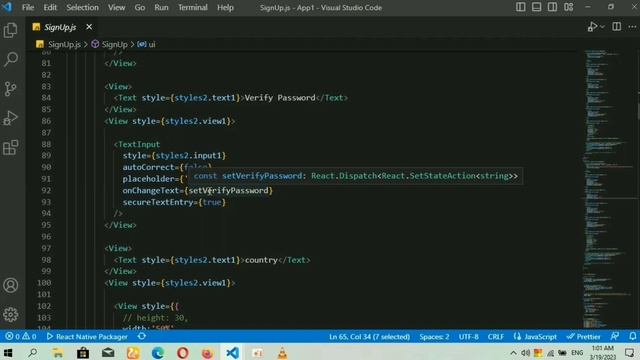
Task: Change language mode JavaScript
Action: click(536, 337)
